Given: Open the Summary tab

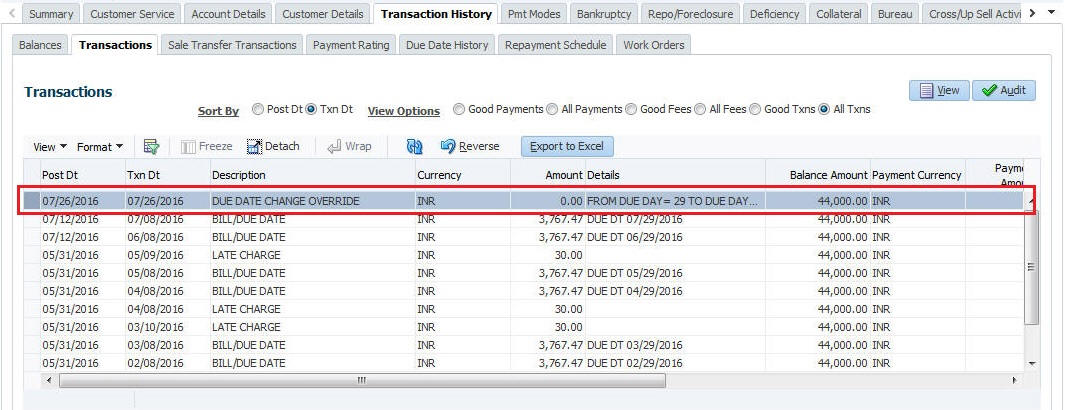Looking at the screenshot, I should click(x=52, y=14).
